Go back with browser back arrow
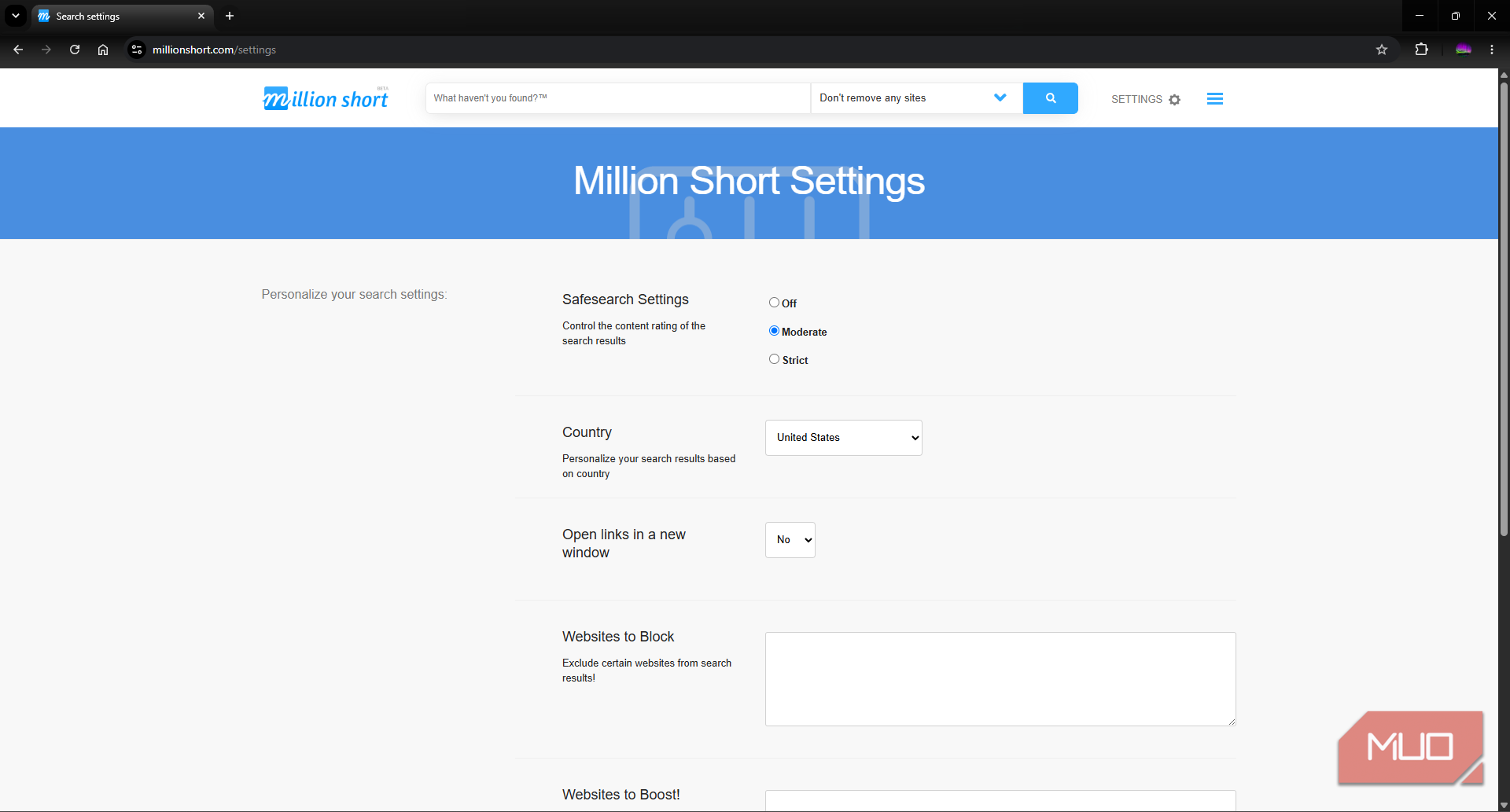 (x=18, y=50)
